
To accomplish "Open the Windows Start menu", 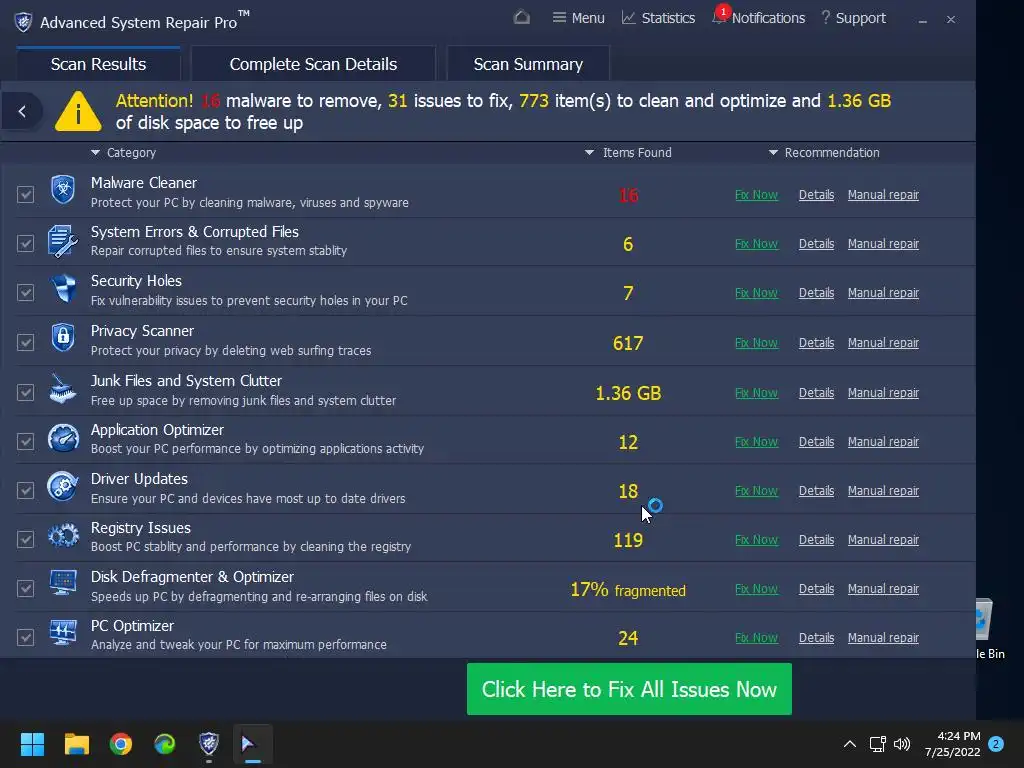I will (x=32, y=744).
